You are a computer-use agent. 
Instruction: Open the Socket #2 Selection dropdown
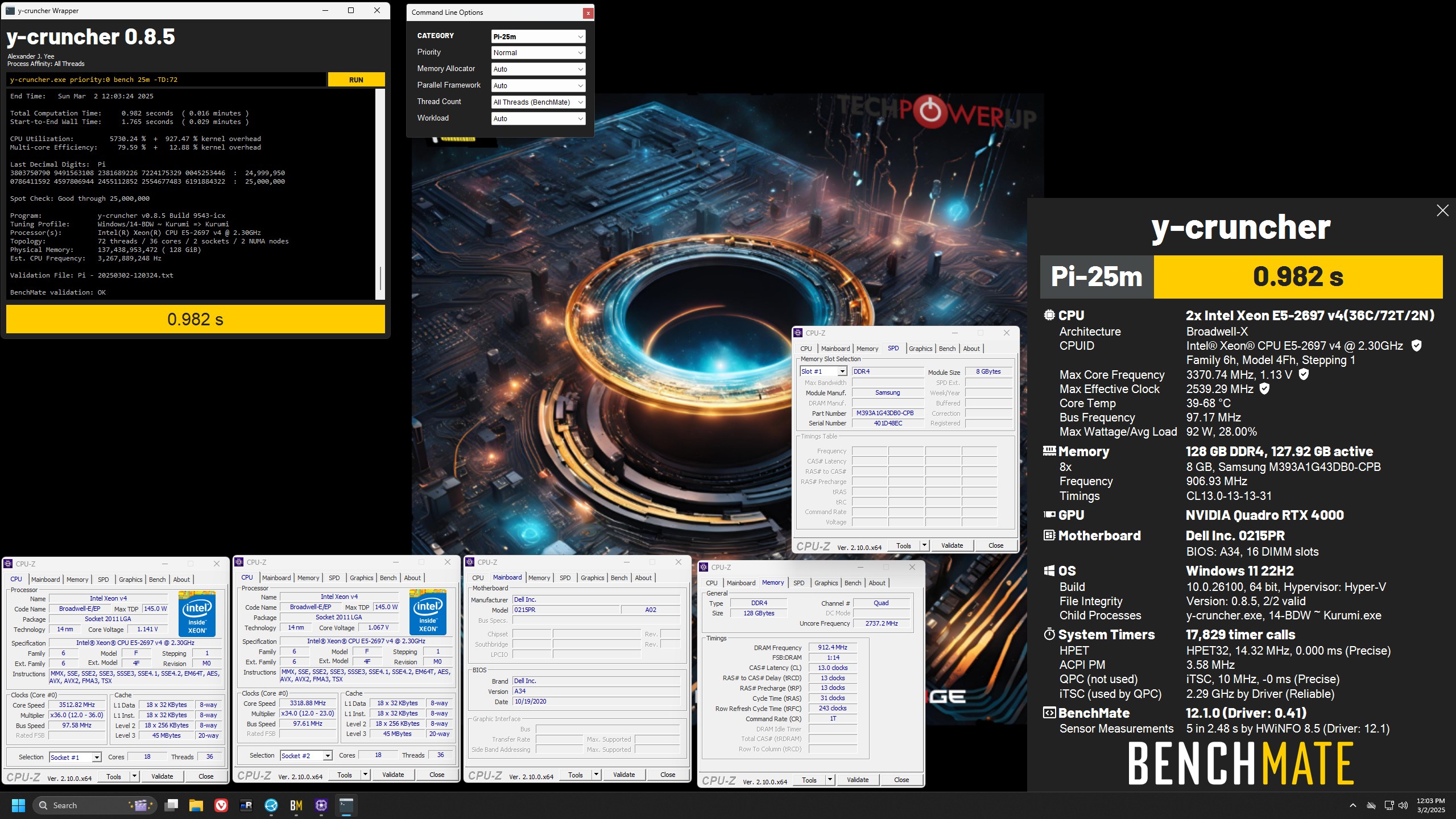[306, 755]
